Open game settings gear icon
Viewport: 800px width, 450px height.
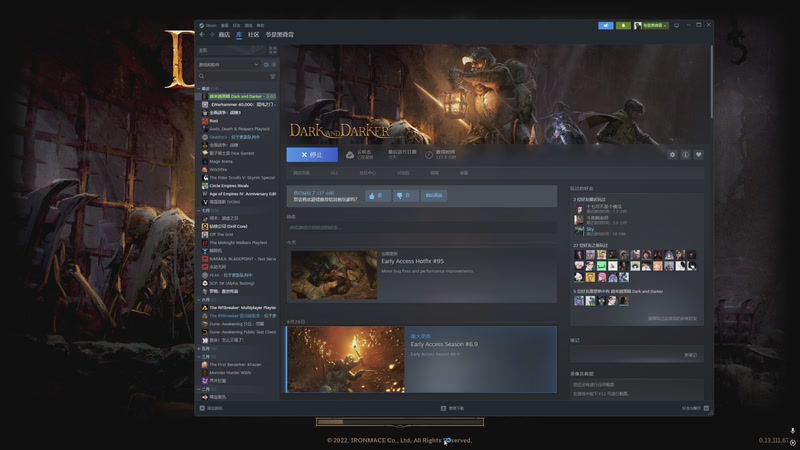tap(672, 155)
